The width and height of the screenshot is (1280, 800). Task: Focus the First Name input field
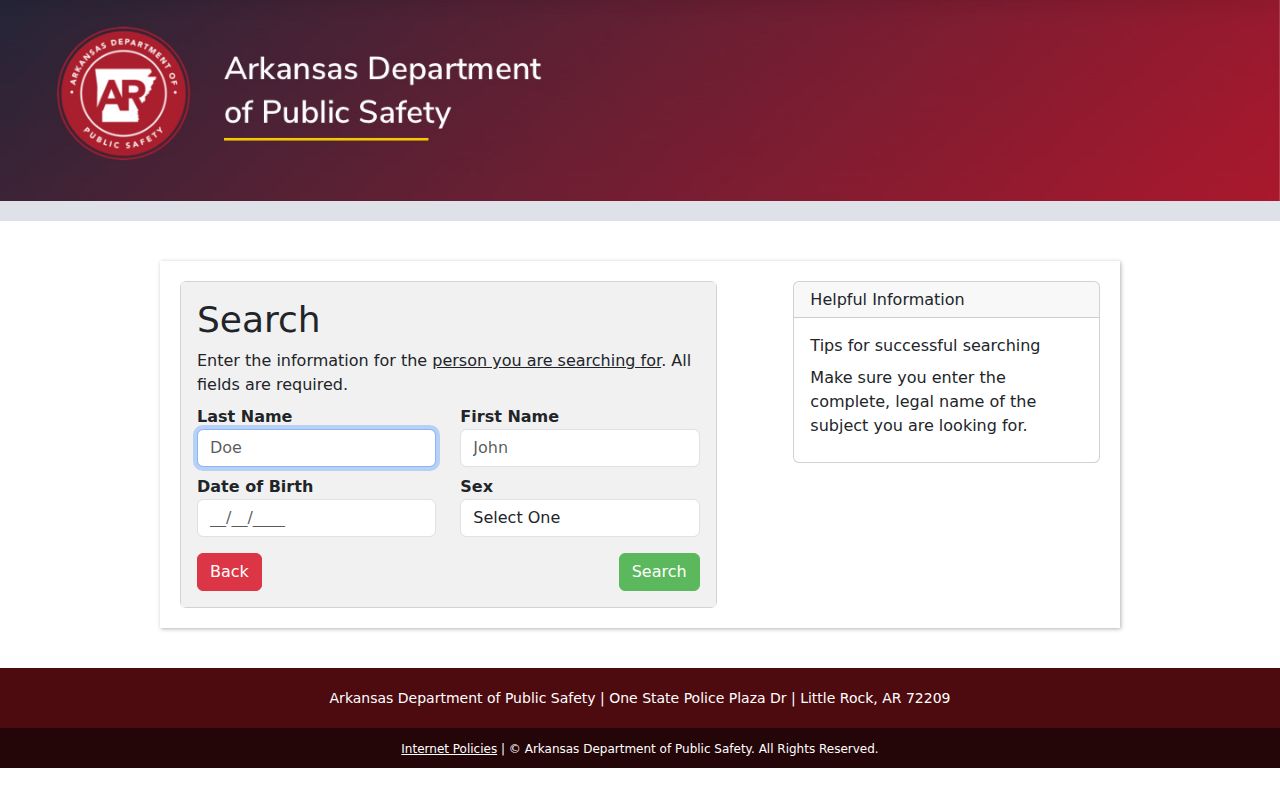pyautogui.click(x=580, y=448)
